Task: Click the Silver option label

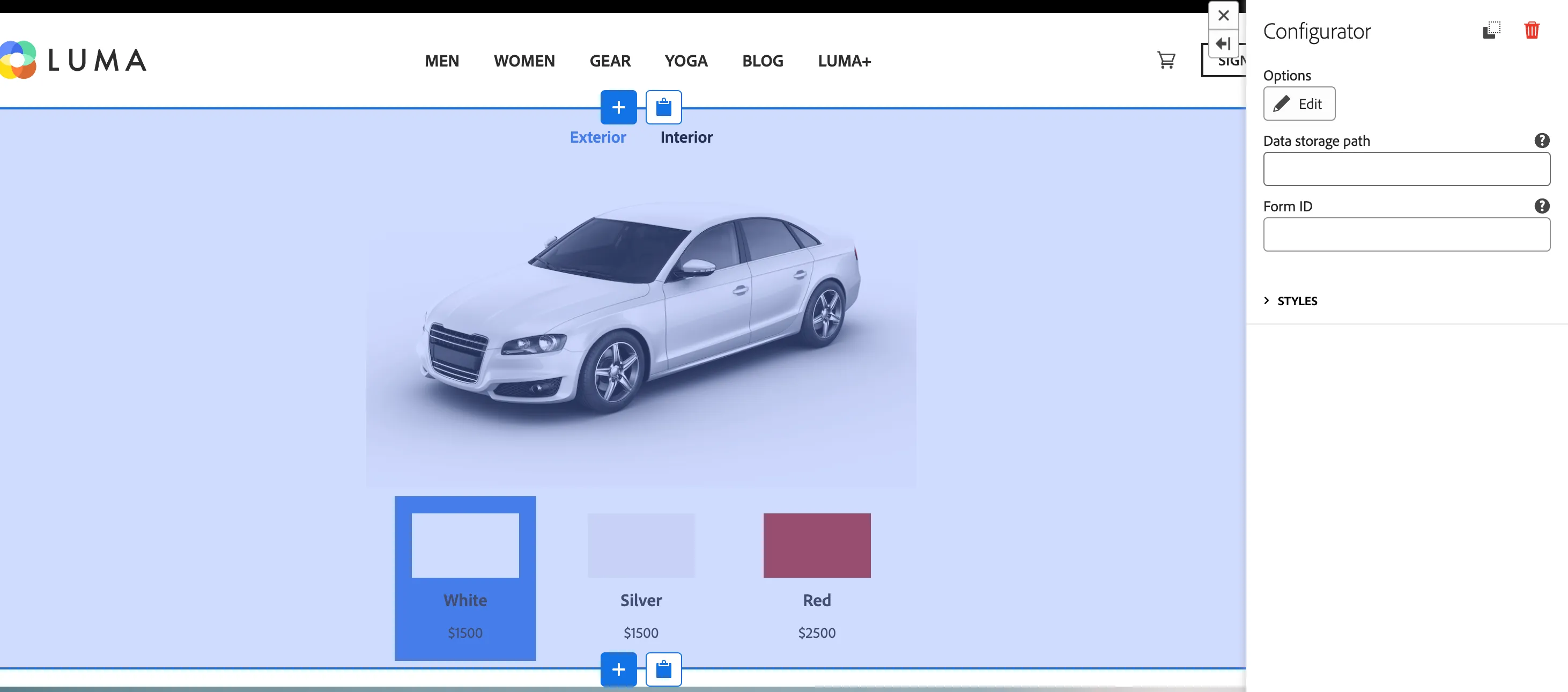Action: pyautogui.click(x=641, y=600)
